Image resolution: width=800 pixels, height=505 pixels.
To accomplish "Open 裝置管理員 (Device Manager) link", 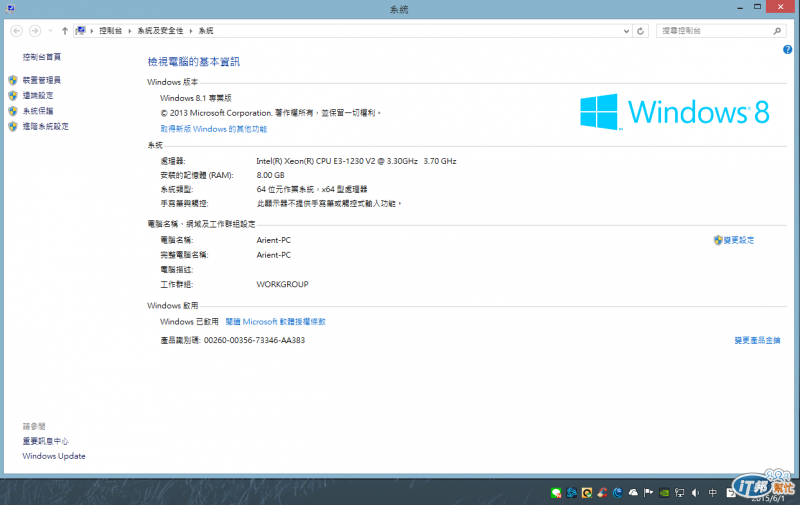I will click(42, 80).
